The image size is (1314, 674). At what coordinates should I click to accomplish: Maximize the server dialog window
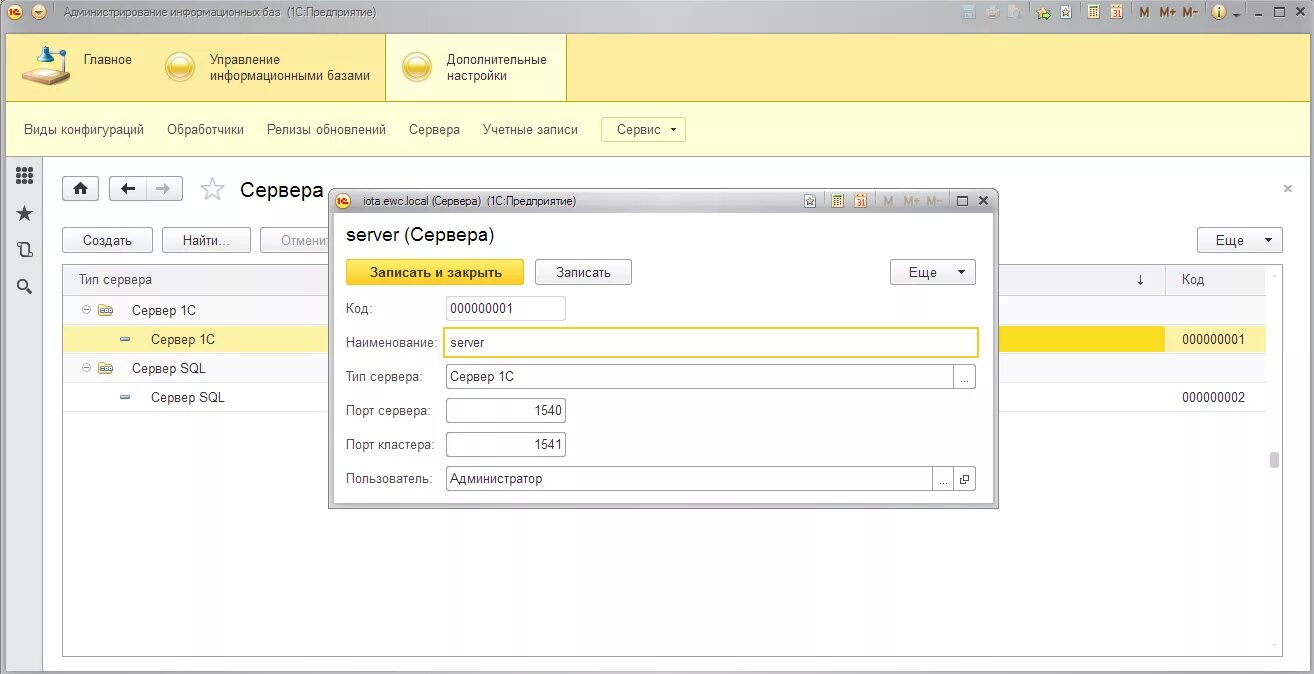pyautogui.click(x=962, y=201)
